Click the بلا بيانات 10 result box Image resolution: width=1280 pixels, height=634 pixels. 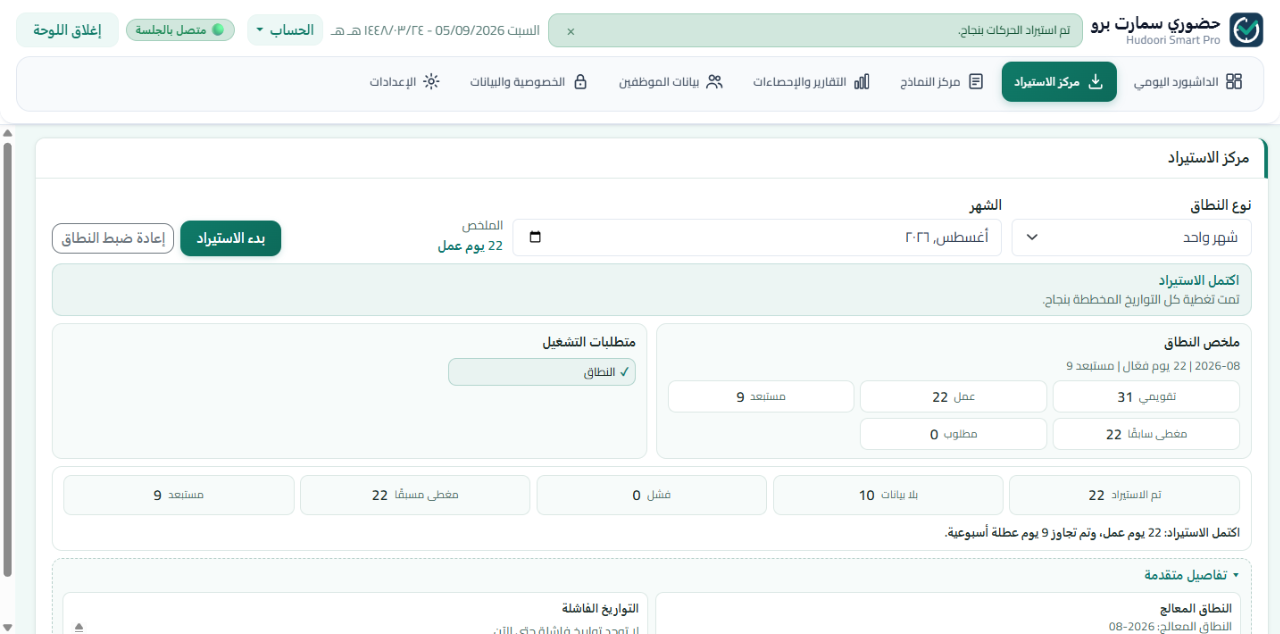click(888, 495)
